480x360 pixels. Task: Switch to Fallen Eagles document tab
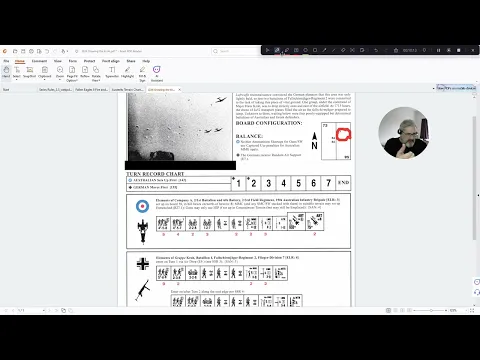(91, 89)
